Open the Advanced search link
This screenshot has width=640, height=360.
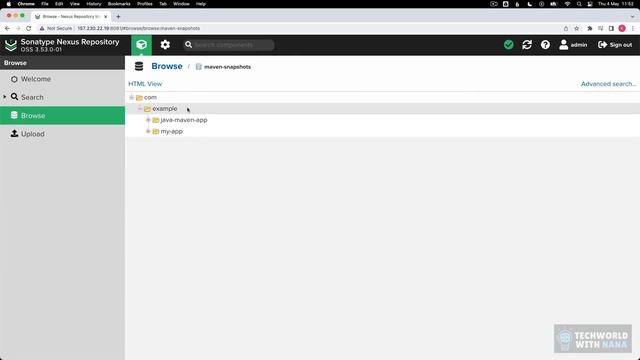(x=608, y=84)
